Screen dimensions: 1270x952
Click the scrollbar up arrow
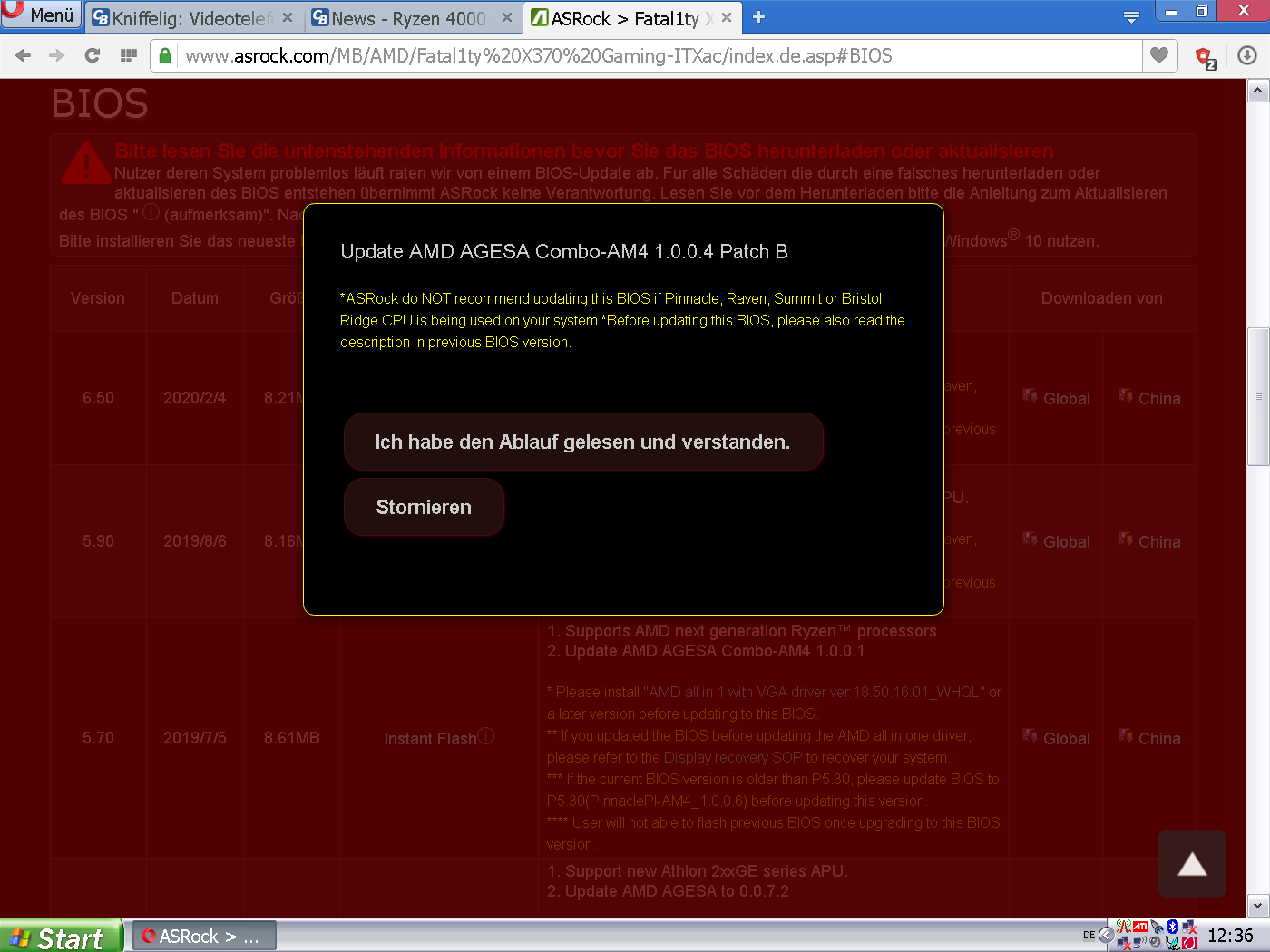[x=1258, y=91]
